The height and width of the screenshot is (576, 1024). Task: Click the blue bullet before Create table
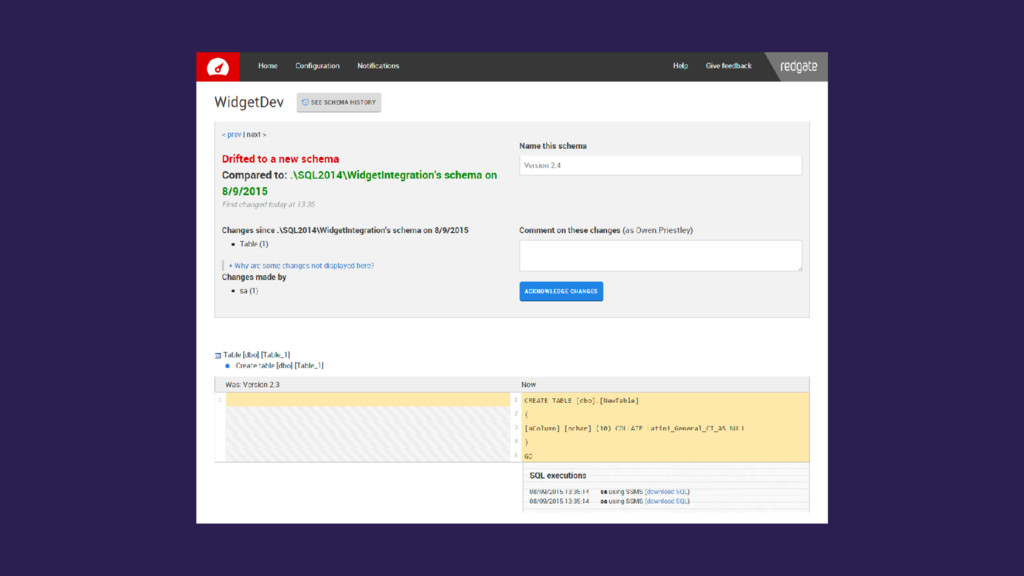click(228, 366)
